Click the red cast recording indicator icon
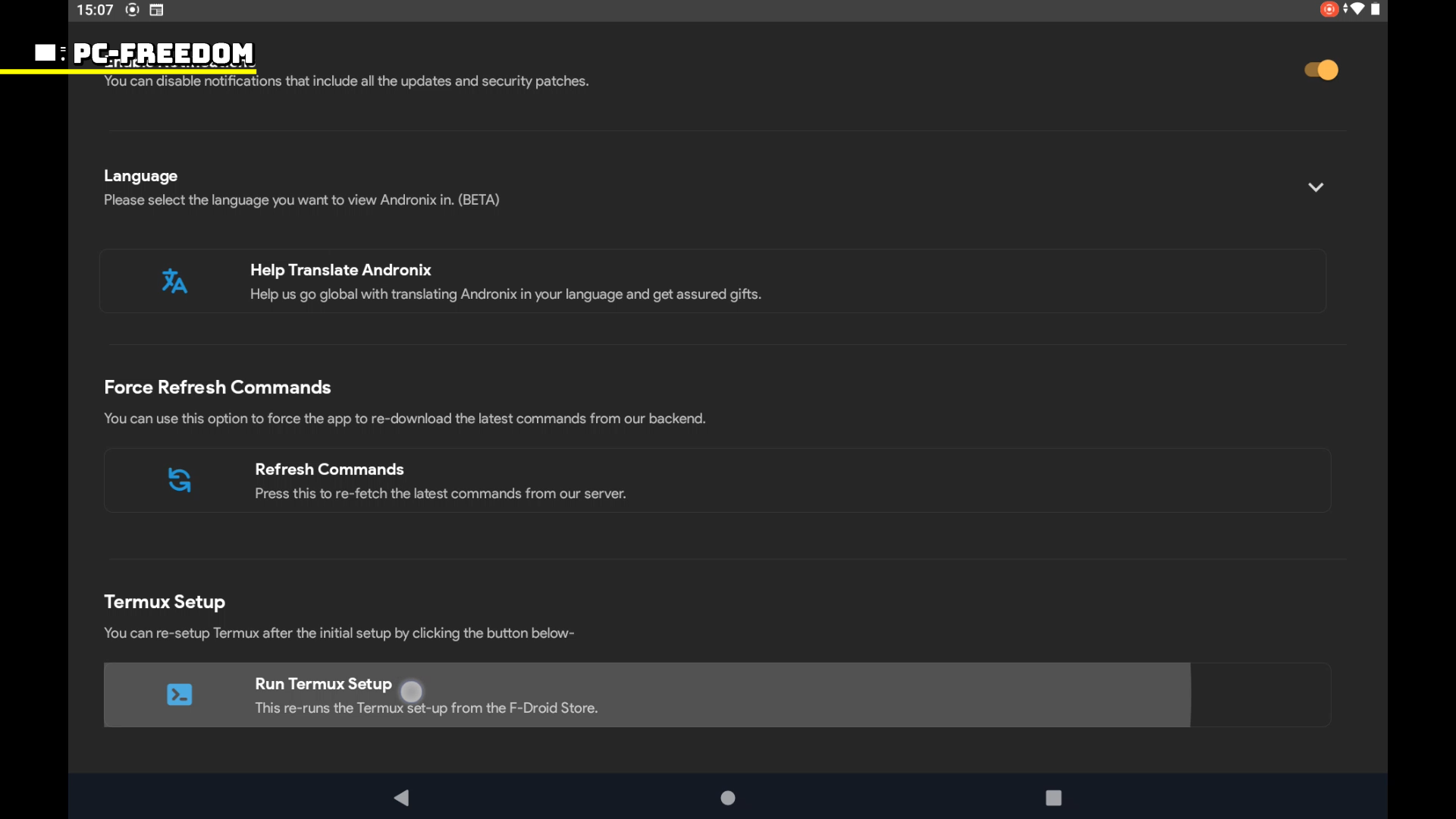This screenshot has width=1456, height=819. (1329, 9)
